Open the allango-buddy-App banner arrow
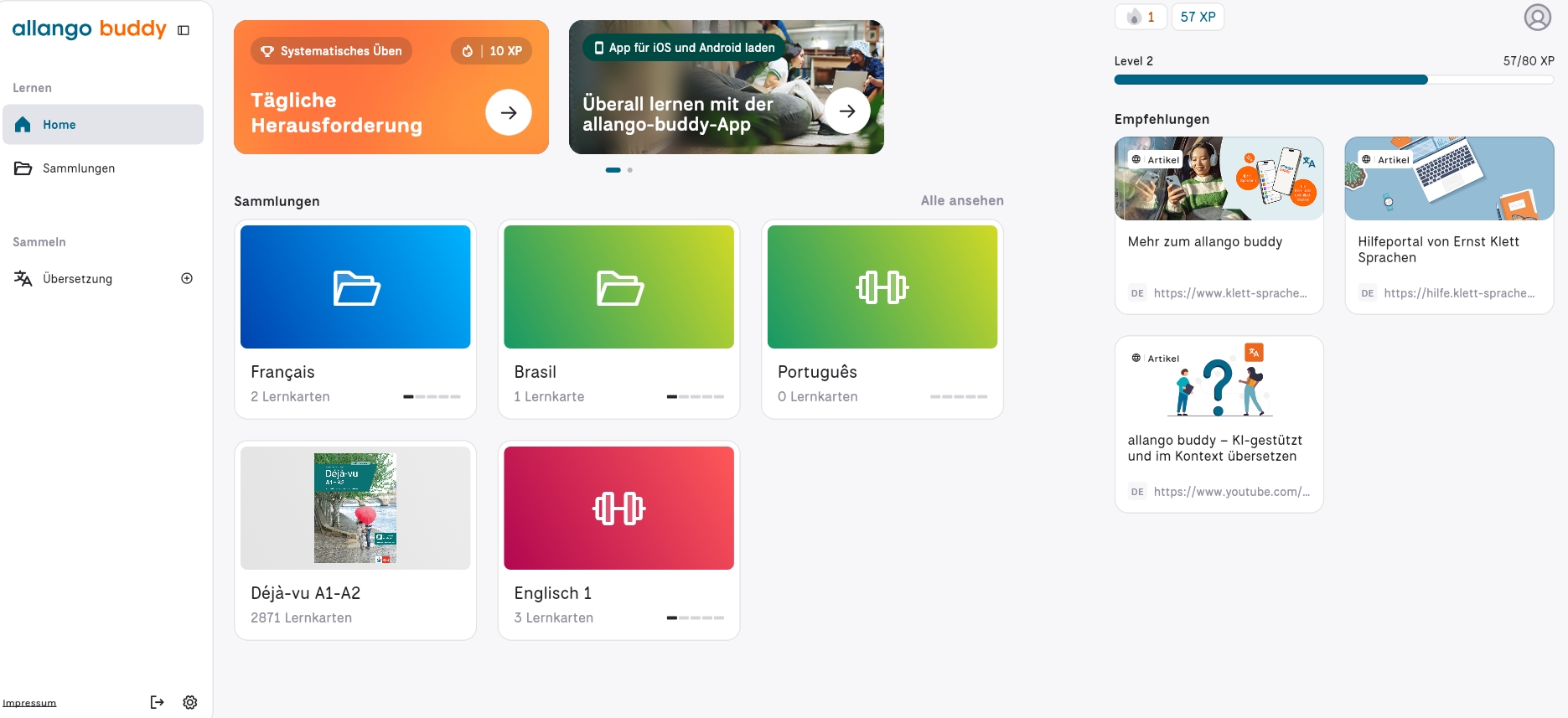The width and height of the screenshot is (1568, 718). pos(847,111)
